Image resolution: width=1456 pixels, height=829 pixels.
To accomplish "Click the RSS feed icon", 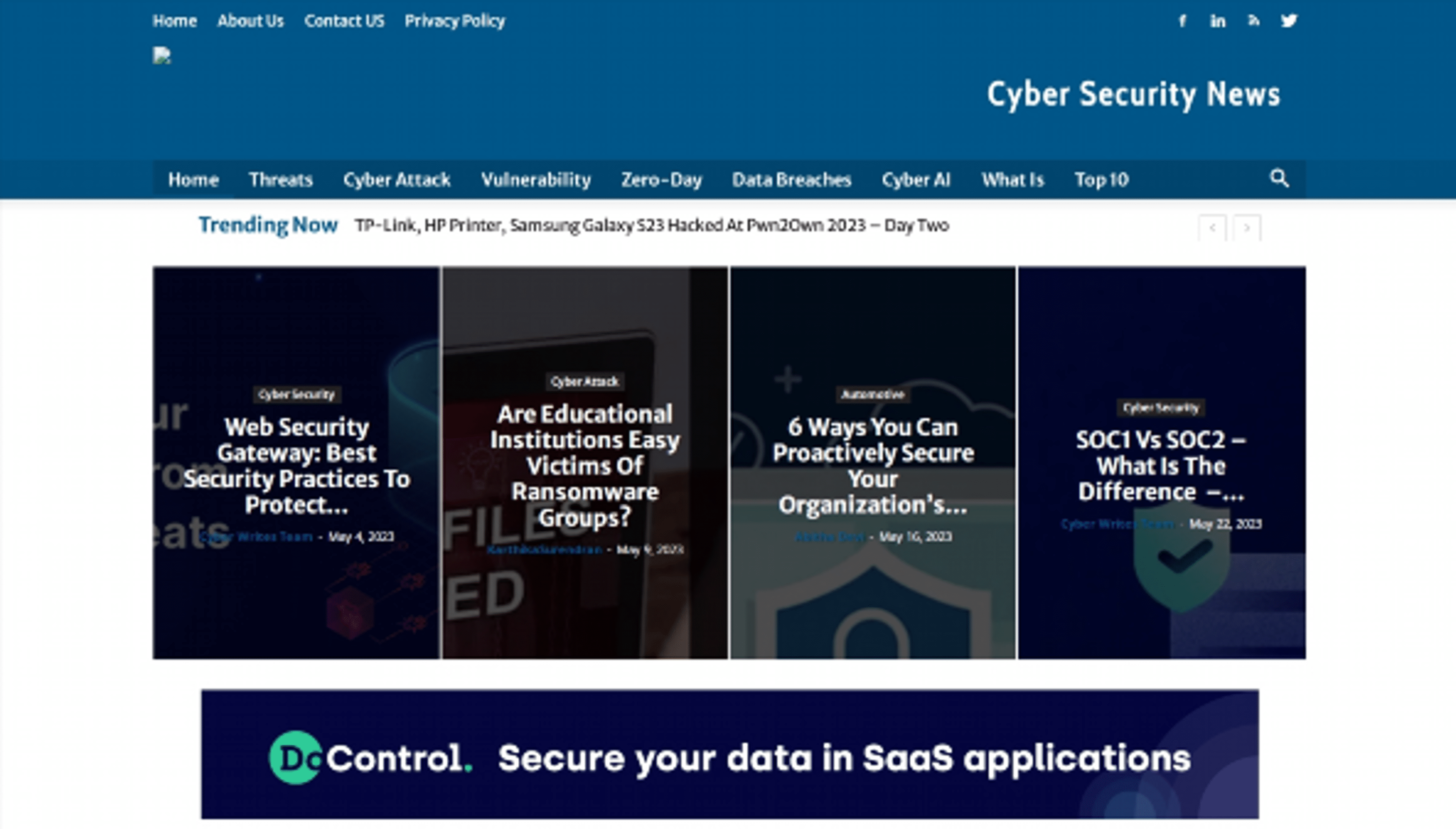I will point(1254,20).
